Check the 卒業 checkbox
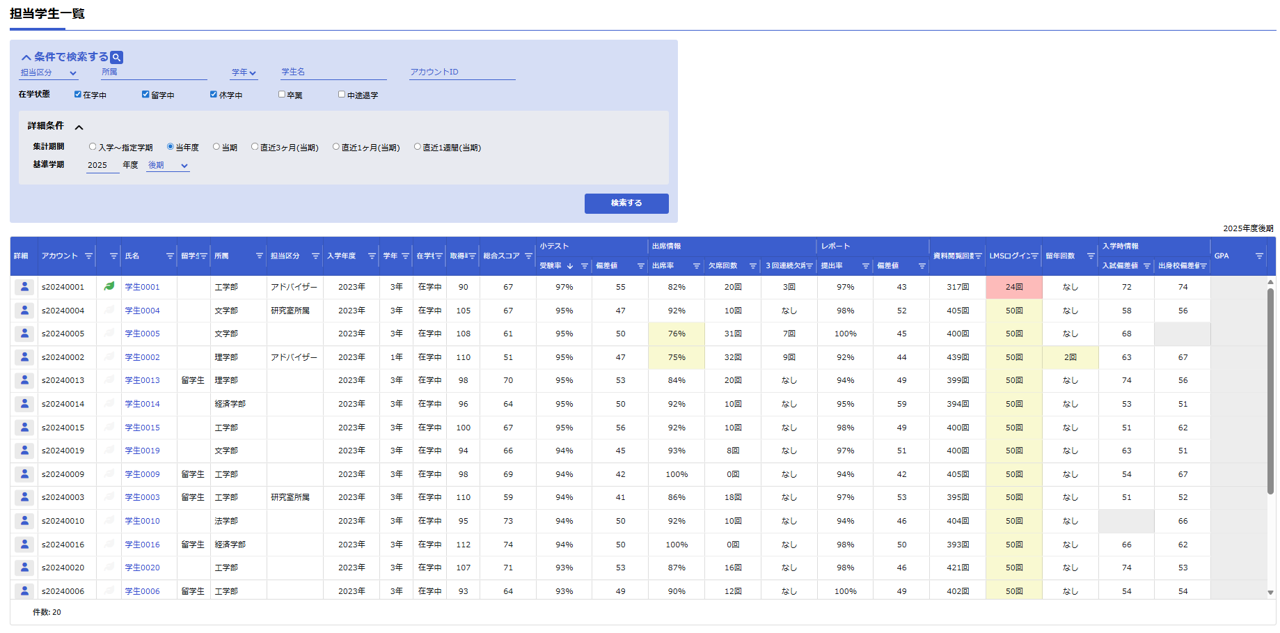Viewport: 1280px width, 633px height. (x=282, y=95)
